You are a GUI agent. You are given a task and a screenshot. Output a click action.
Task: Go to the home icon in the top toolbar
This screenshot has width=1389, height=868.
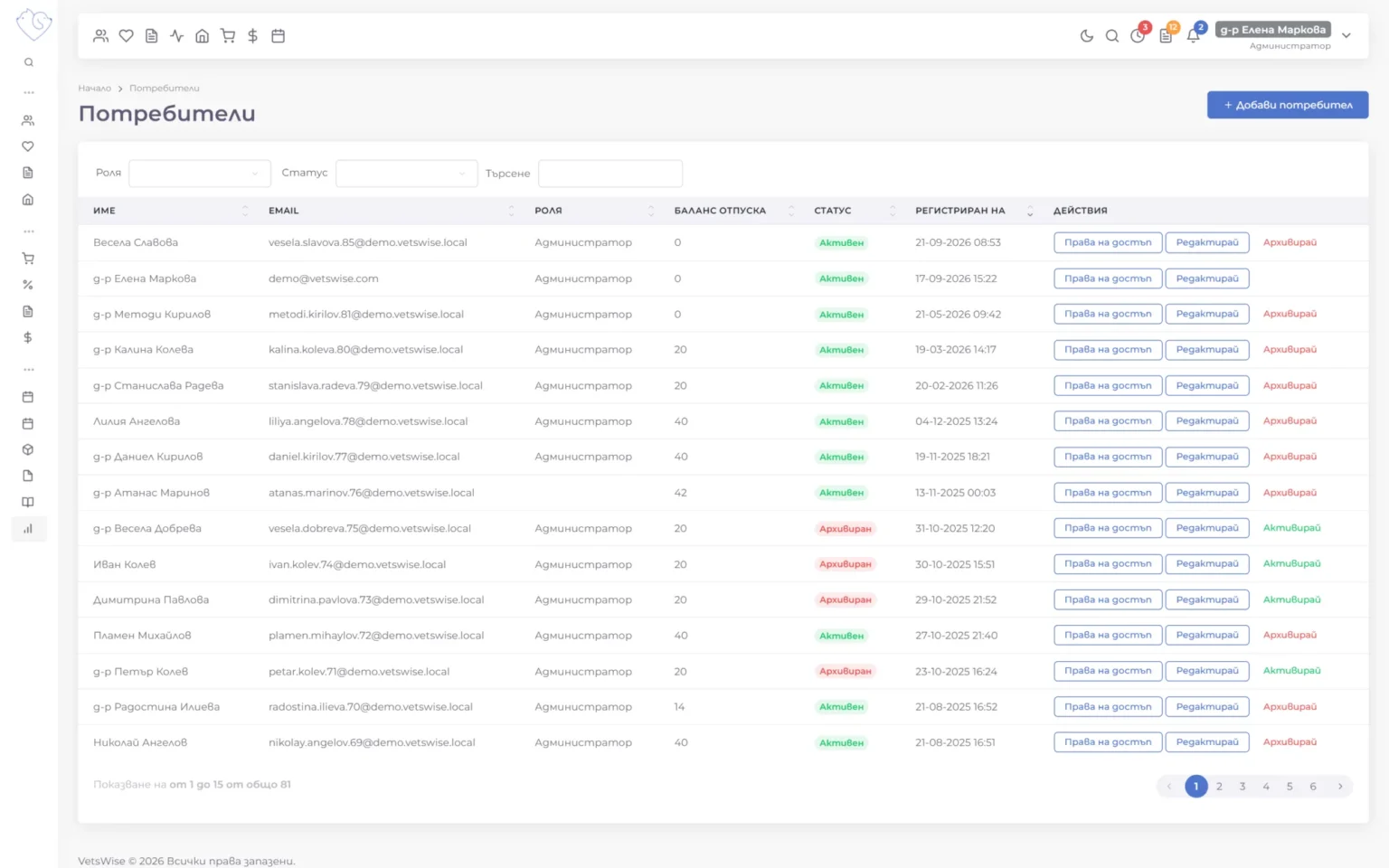click(203, 36)
